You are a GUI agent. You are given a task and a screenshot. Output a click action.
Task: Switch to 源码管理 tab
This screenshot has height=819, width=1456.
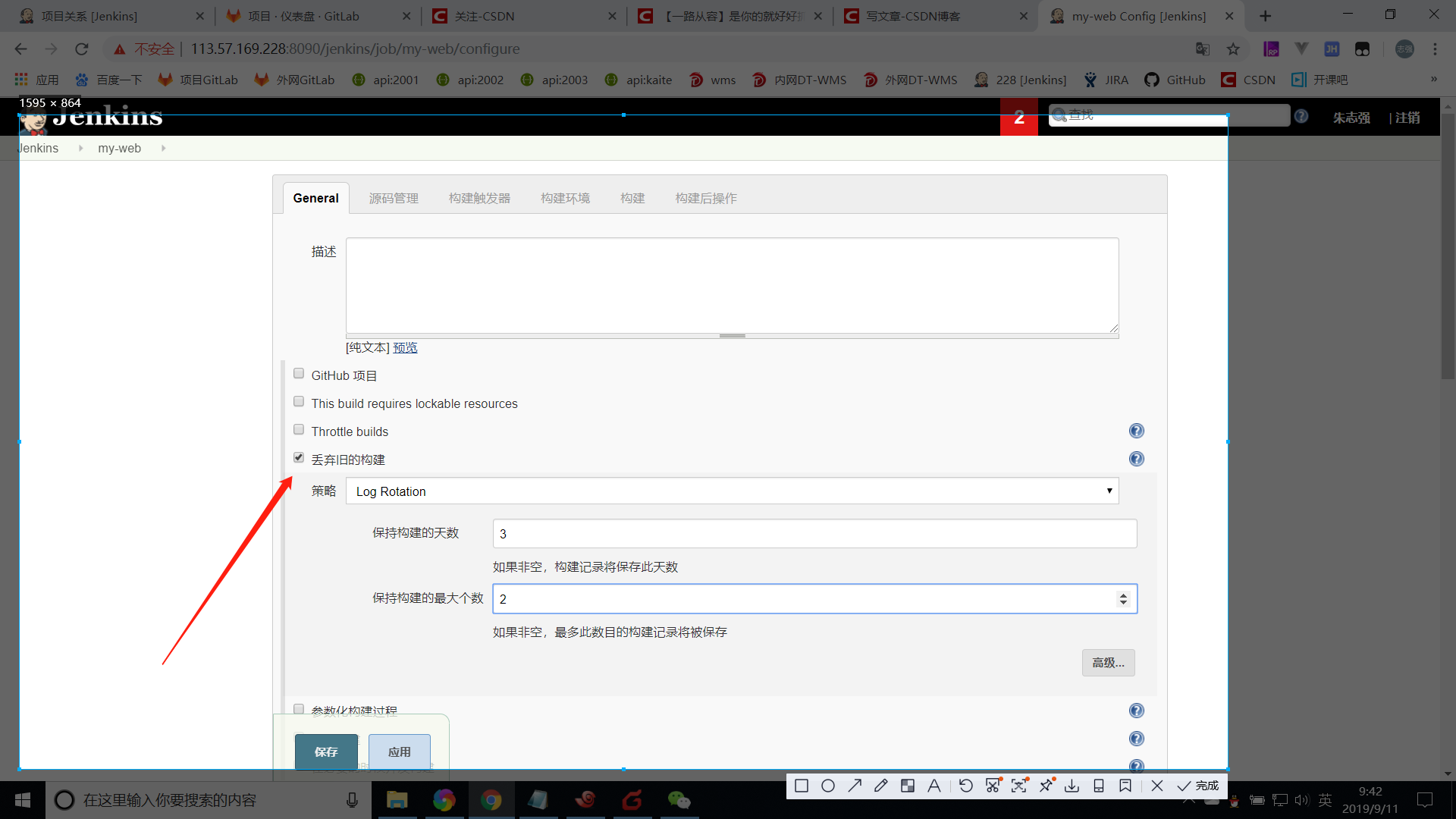click(394, 198)
